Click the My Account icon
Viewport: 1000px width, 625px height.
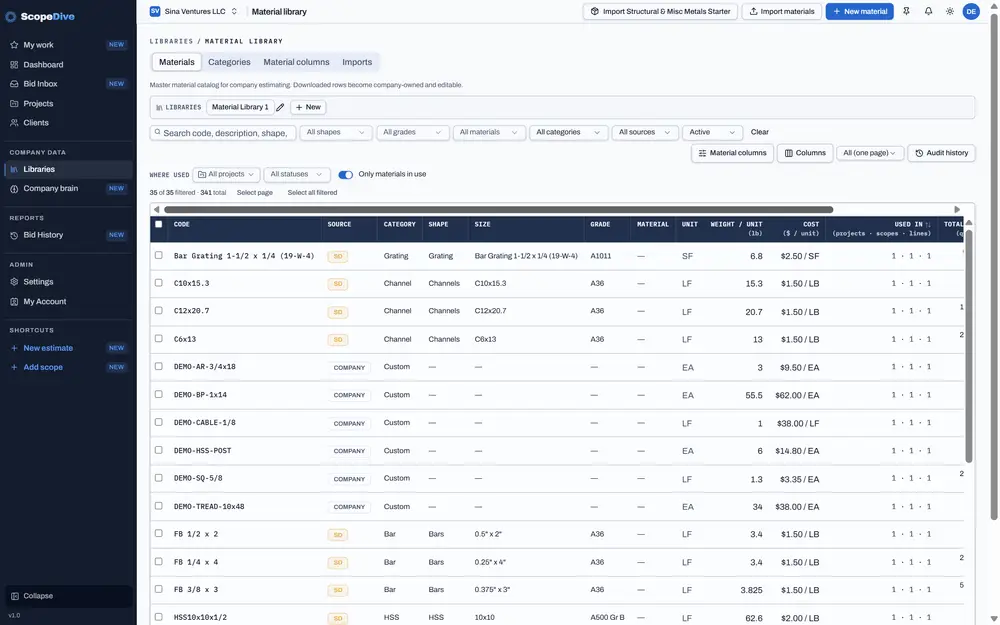click(14, 302)
